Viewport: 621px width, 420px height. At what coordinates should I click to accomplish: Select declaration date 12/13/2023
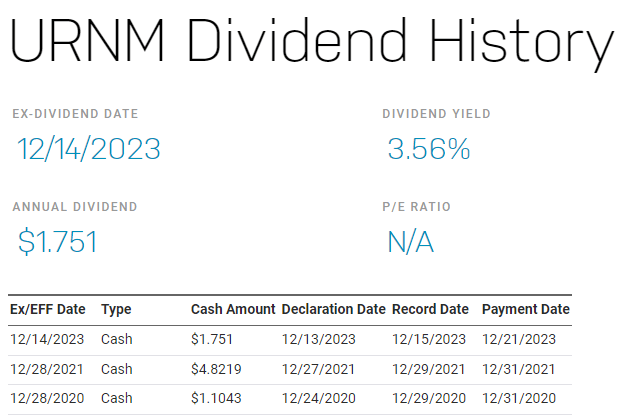click(x=318, y=340)
